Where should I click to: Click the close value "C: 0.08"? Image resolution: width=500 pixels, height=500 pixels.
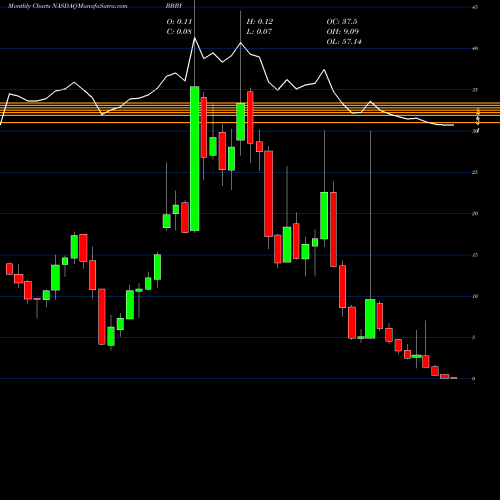pos(179,32)
